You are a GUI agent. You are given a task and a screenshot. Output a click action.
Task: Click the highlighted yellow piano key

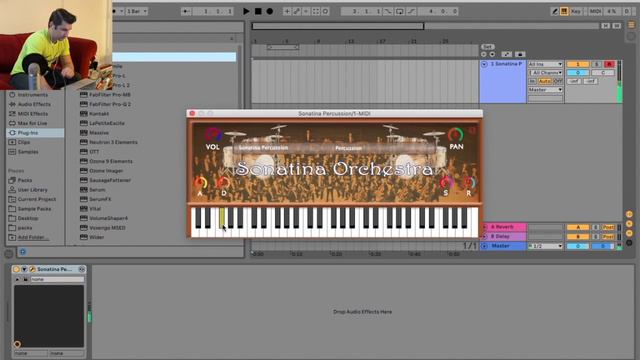tap(222, 218)
